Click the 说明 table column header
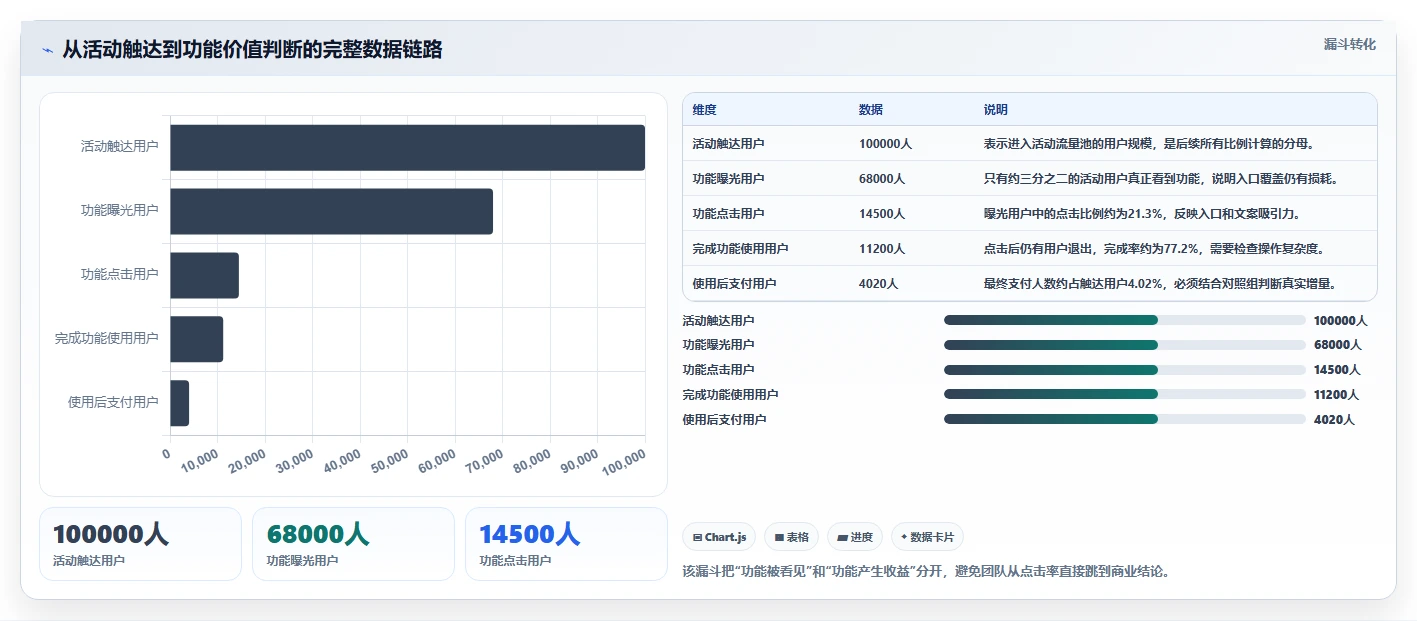The image size is (1417, 621). pos(996,110)
